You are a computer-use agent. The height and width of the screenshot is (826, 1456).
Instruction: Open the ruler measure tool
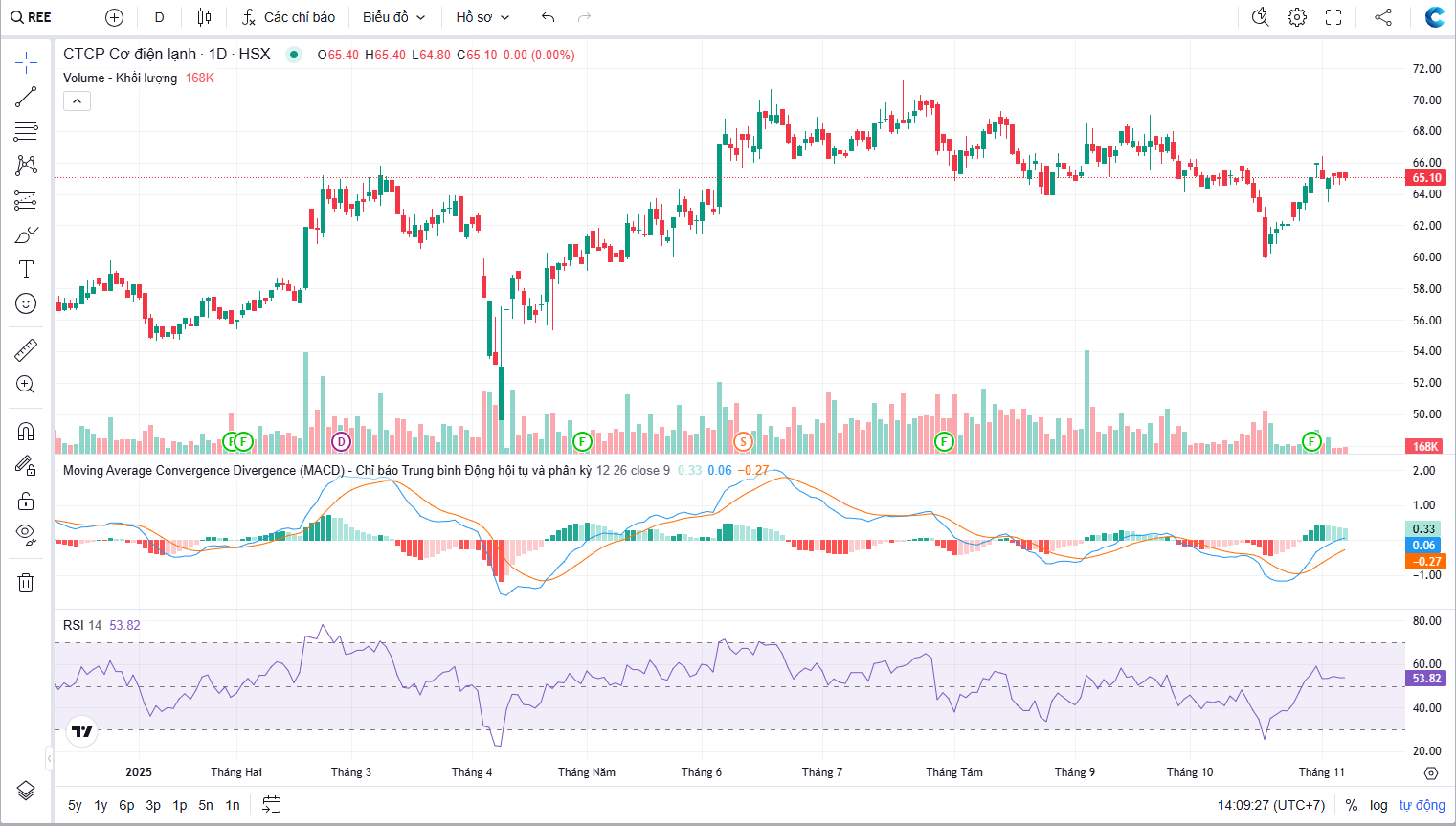click(26, 350)
